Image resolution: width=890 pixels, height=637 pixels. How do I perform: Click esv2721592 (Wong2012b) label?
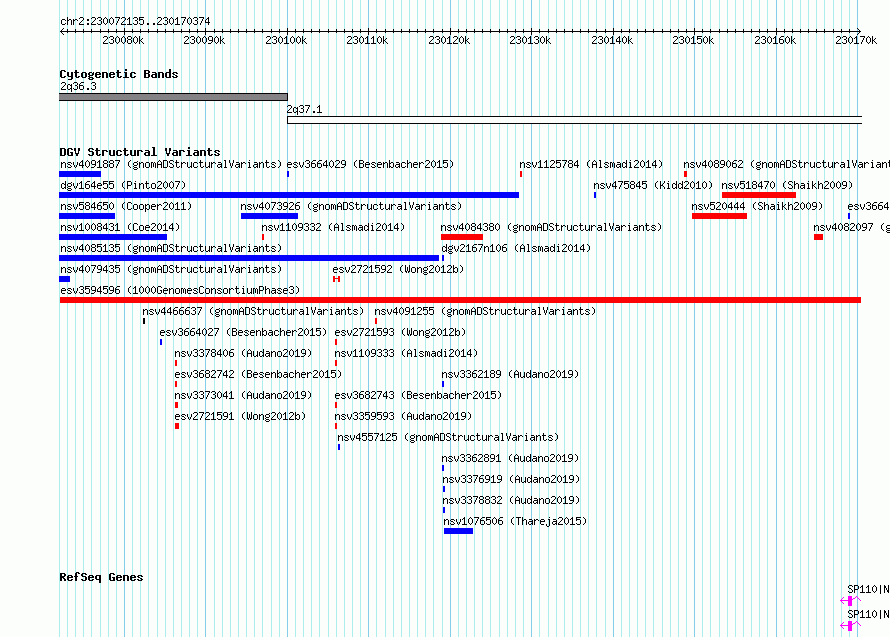click(398, 269)
